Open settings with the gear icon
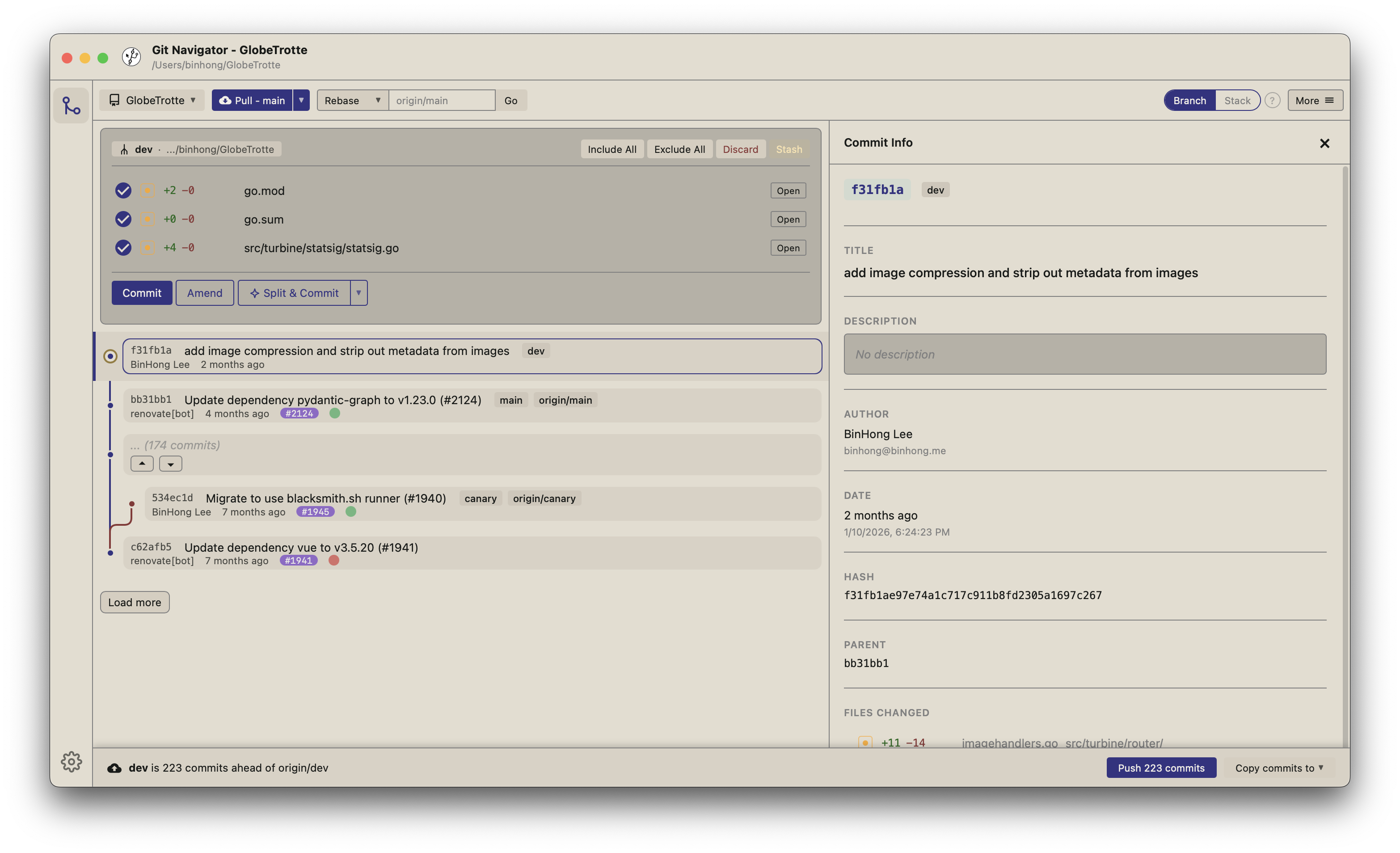The width and height of the screenshot is (1400, 853). point(71,761)
